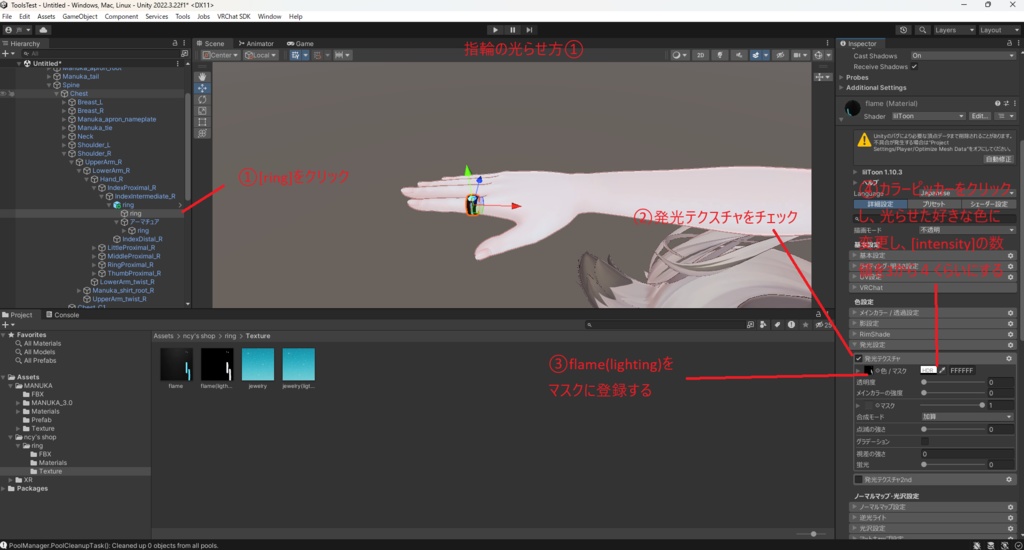Toggle the 発光テクスチャ checkbox
Image resolution: width=1024 pixels, height=550 pixels.
click(x=858, y=359)
